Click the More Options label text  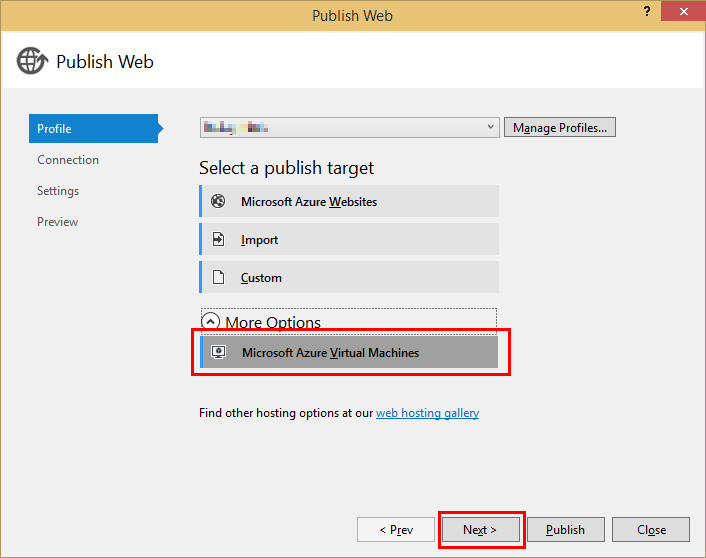[273, 322]
